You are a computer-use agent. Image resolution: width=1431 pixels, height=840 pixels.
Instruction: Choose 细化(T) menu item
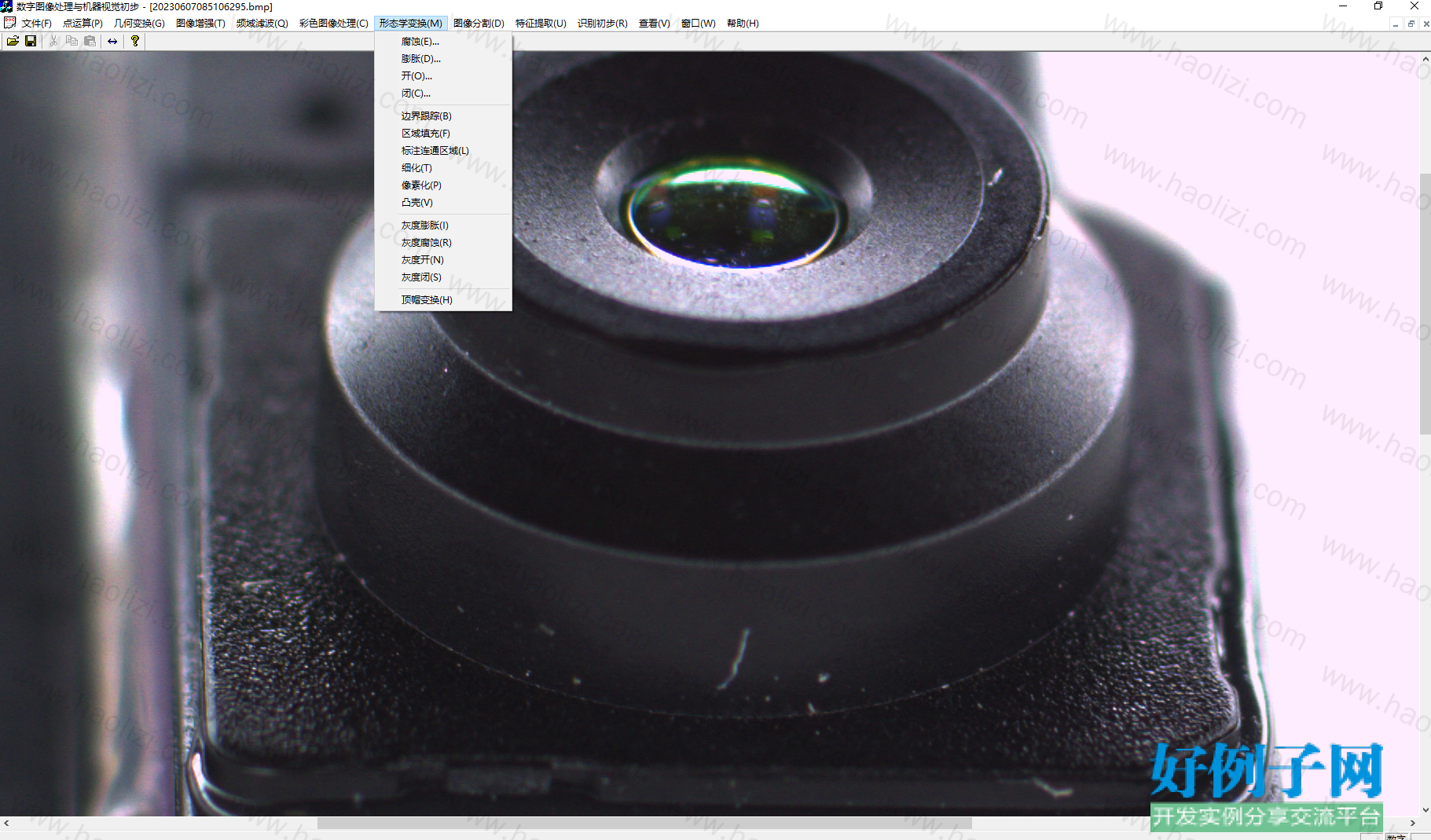[x=443, y=168]
